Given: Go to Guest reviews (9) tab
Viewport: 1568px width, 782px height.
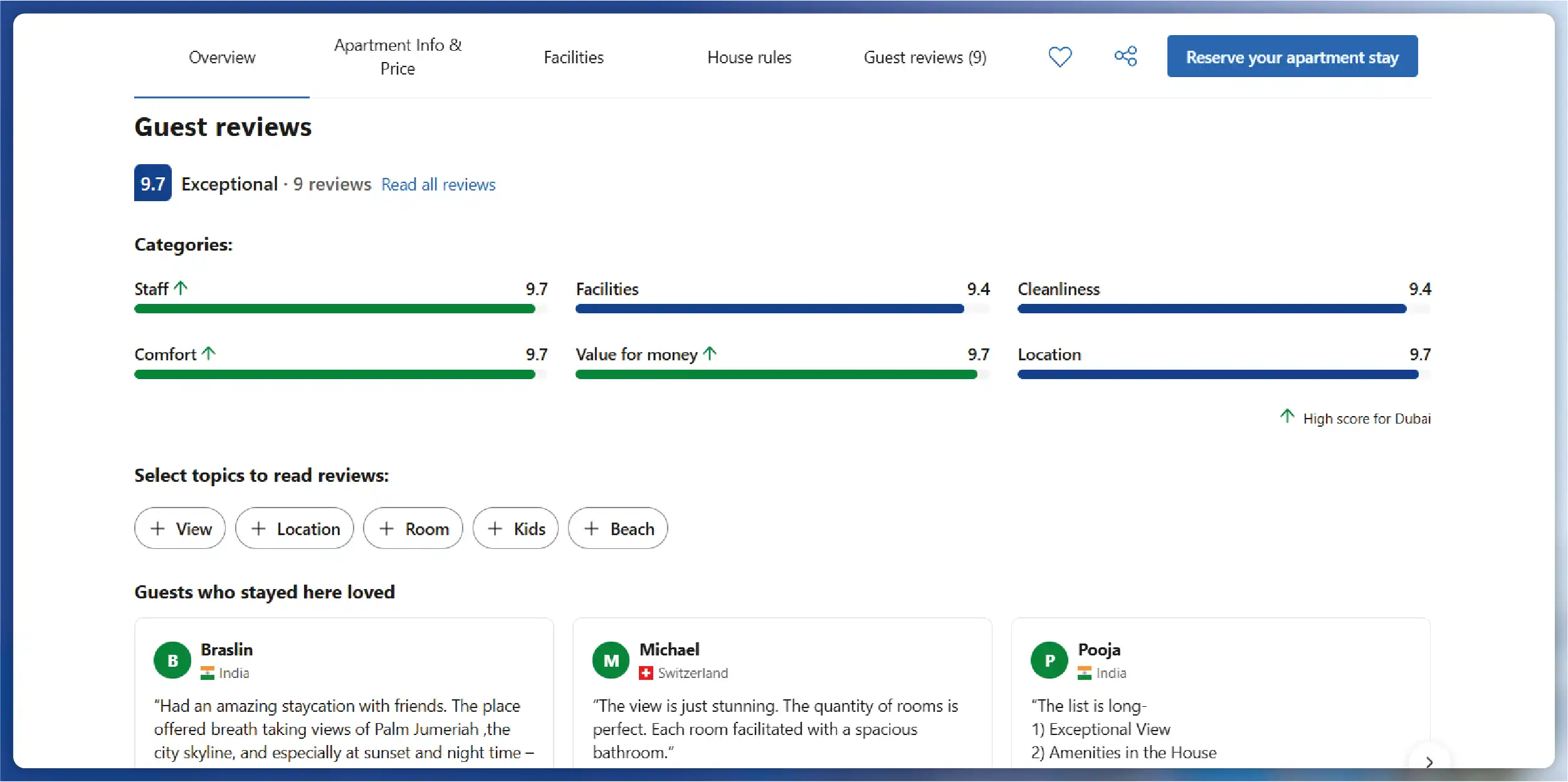Looking at the screenshot, I should coord(925,57).
